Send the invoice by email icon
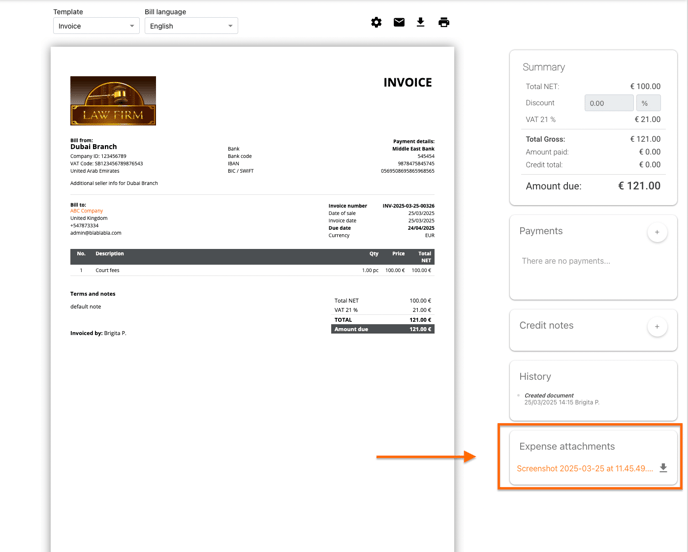 (x=399, y=22)
